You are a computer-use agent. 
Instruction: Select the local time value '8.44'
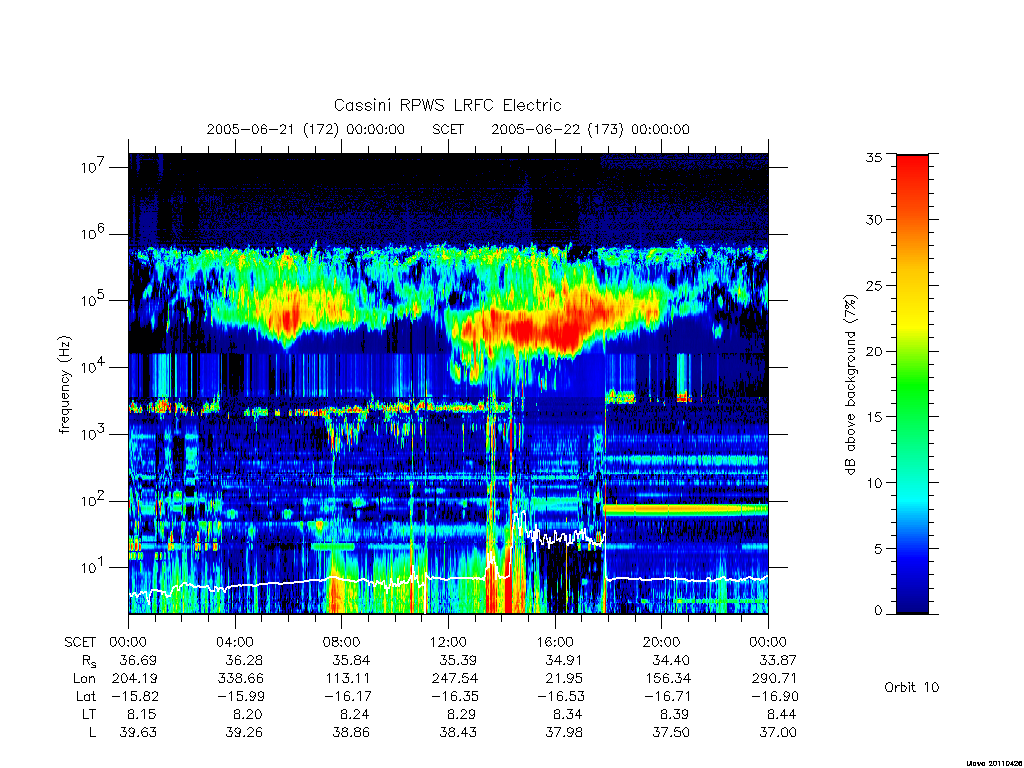coord(782,714)
